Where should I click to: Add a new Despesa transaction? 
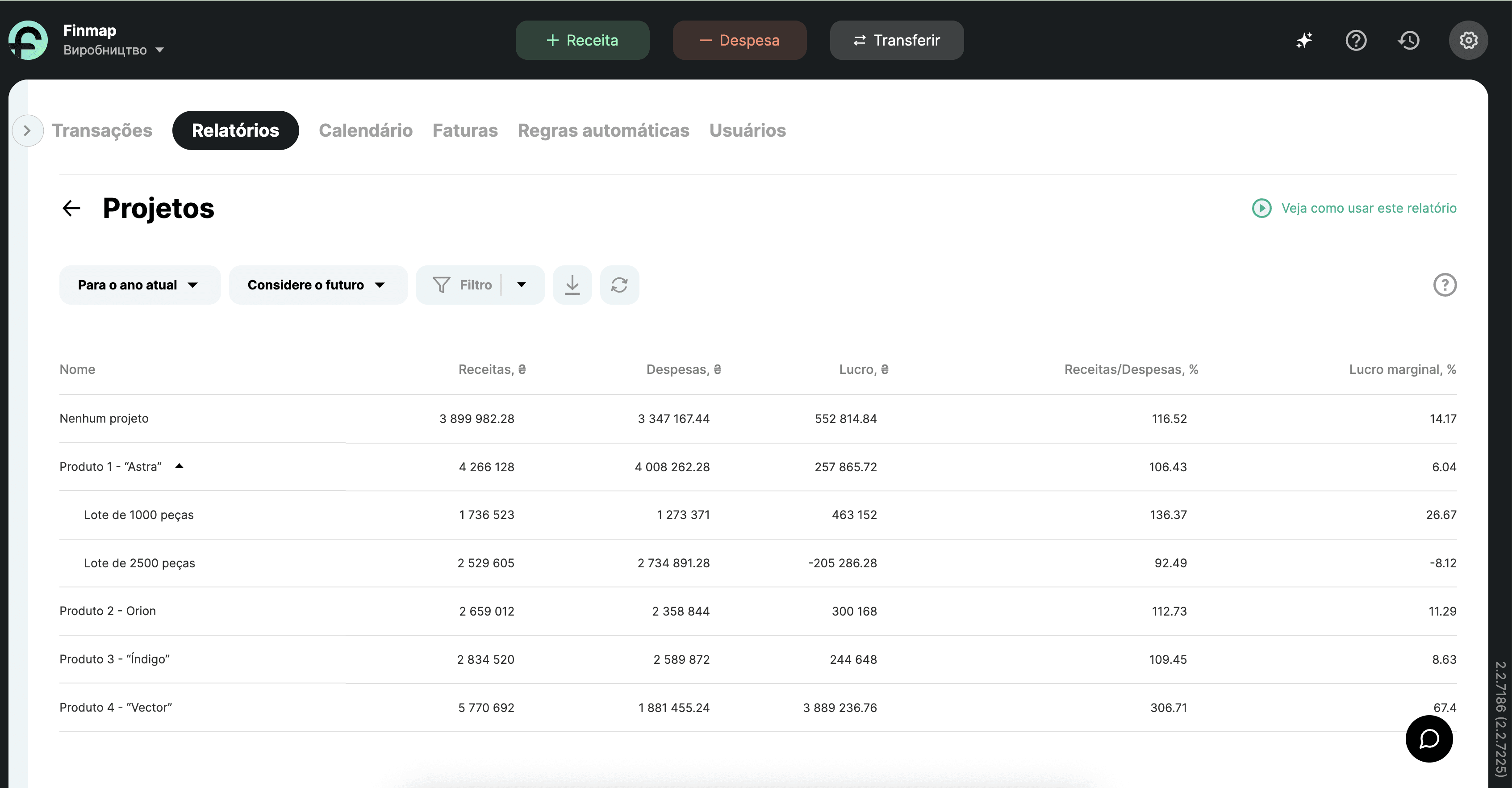[x=739, y=40]
